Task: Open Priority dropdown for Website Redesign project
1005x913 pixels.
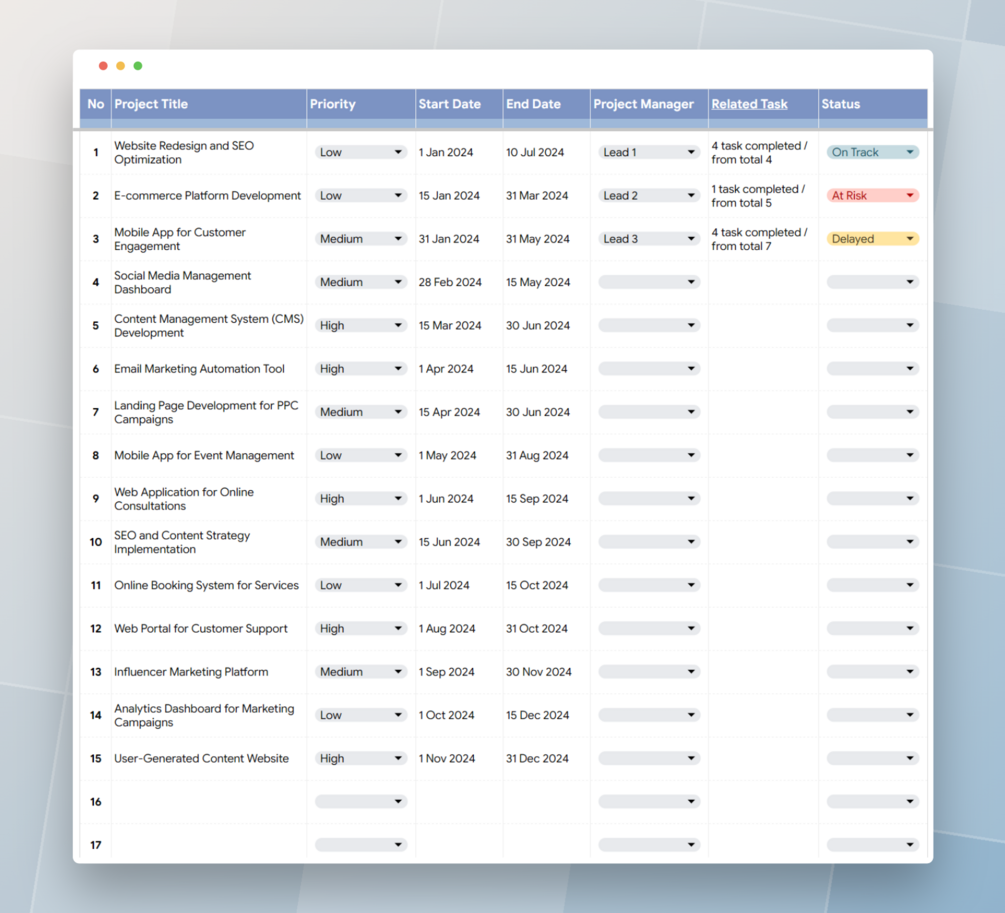Action: click(361, 152)
